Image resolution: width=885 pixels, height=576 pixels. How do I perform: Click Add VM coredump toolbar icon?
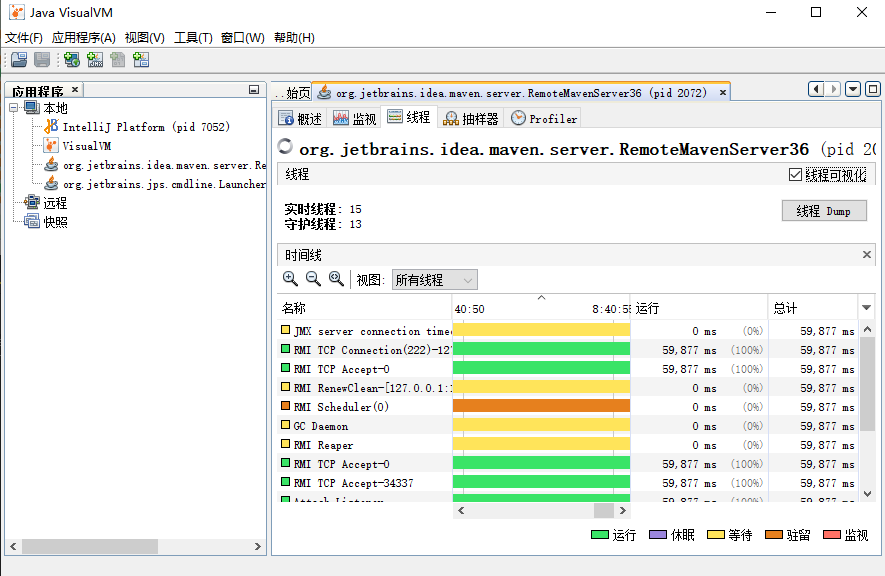pos(118,60)
